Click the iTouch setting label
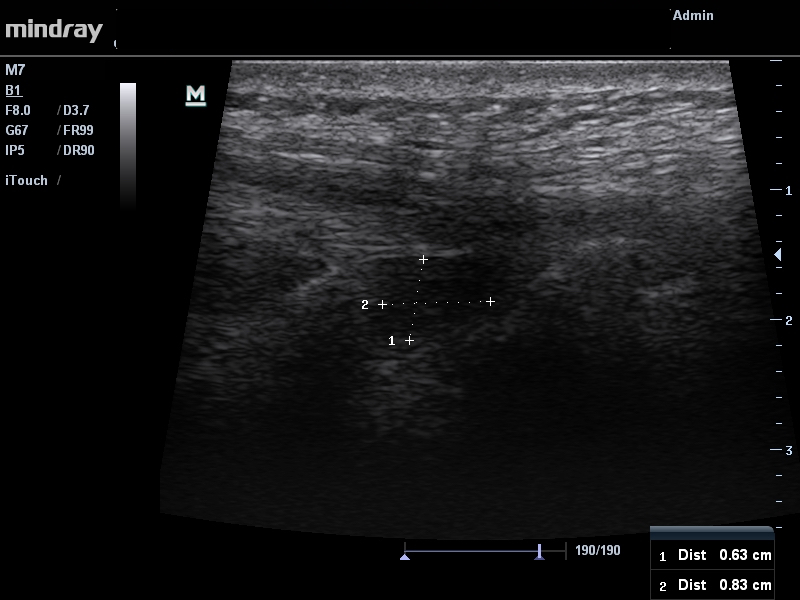This screenshot has height=600, width=800. click(x=27, y=180)
